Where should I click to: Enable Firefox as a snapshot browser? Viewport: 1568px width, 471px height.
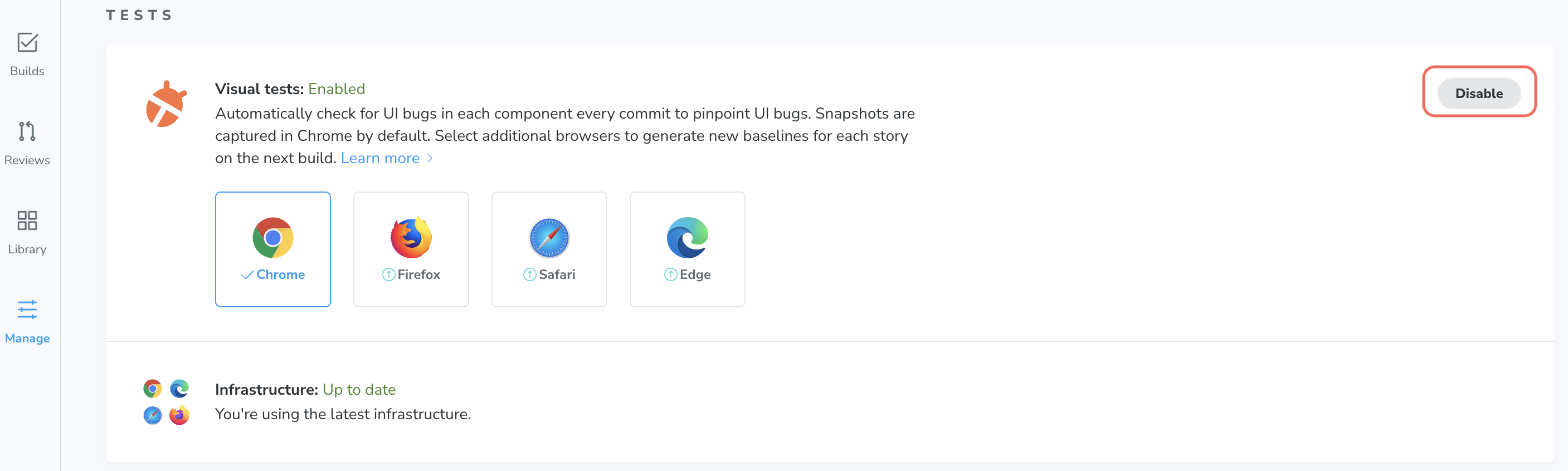(410, 249)
